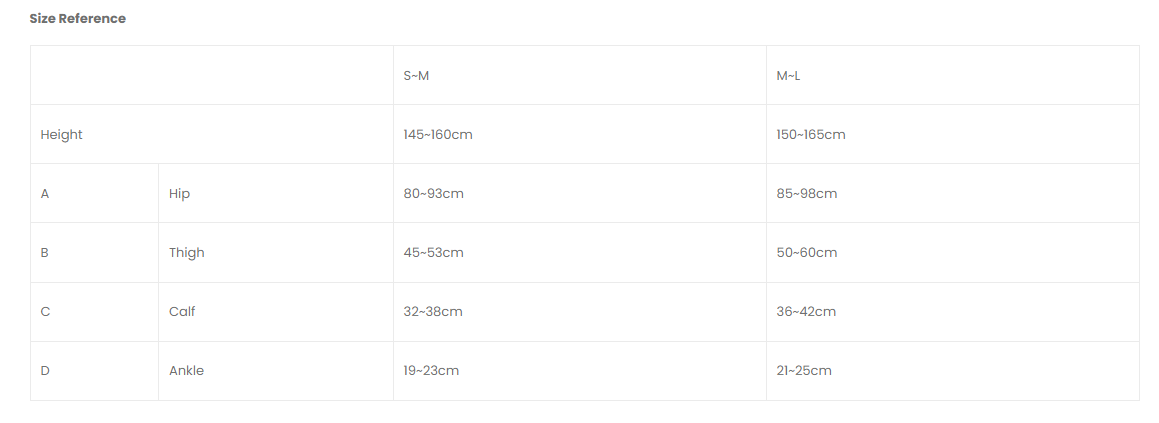Click the Calf row label
This screenshot has height=423, width=1159.
pos(182,312)
